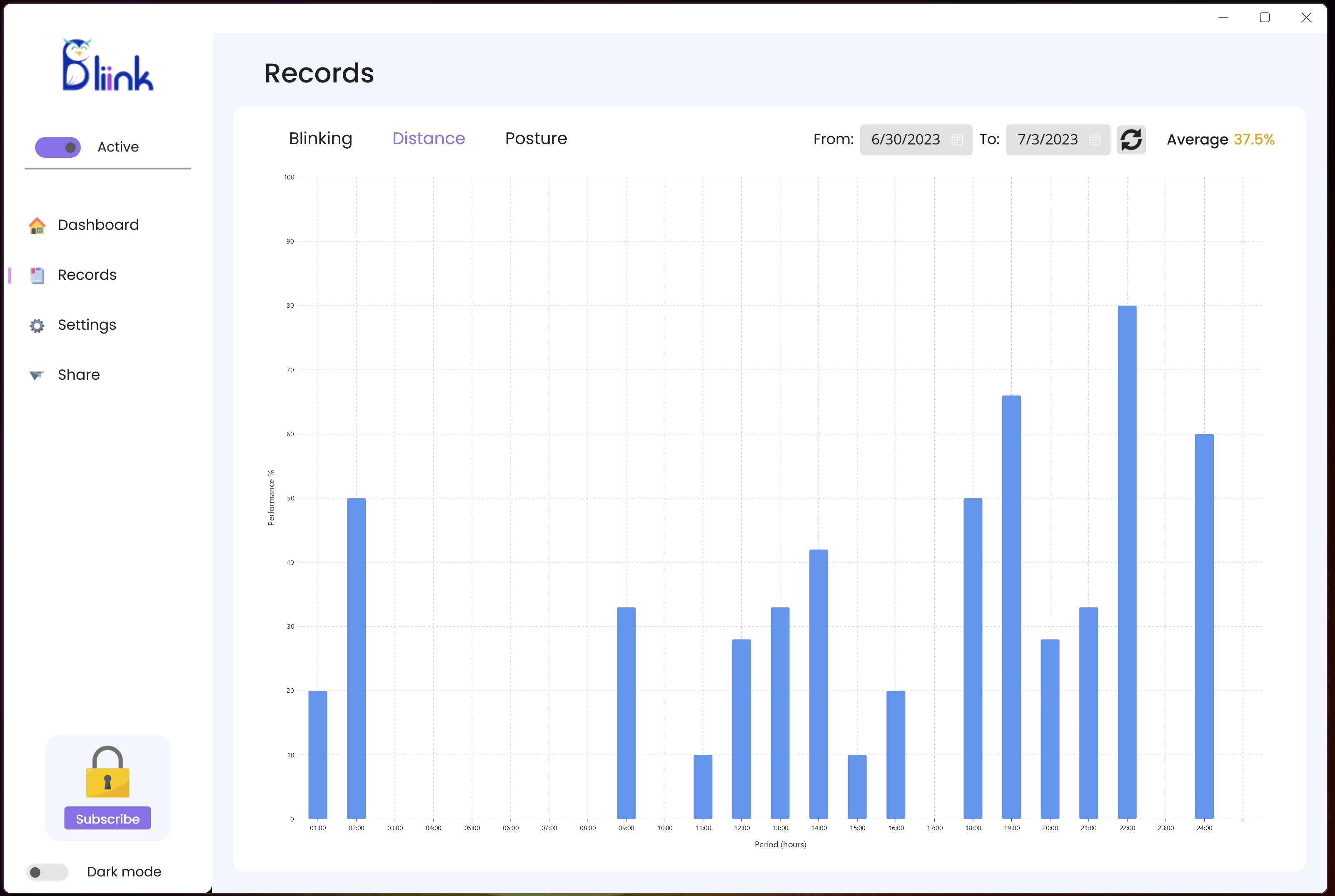
Task: Switch to the Posture tab
Action: click(536, 139)
